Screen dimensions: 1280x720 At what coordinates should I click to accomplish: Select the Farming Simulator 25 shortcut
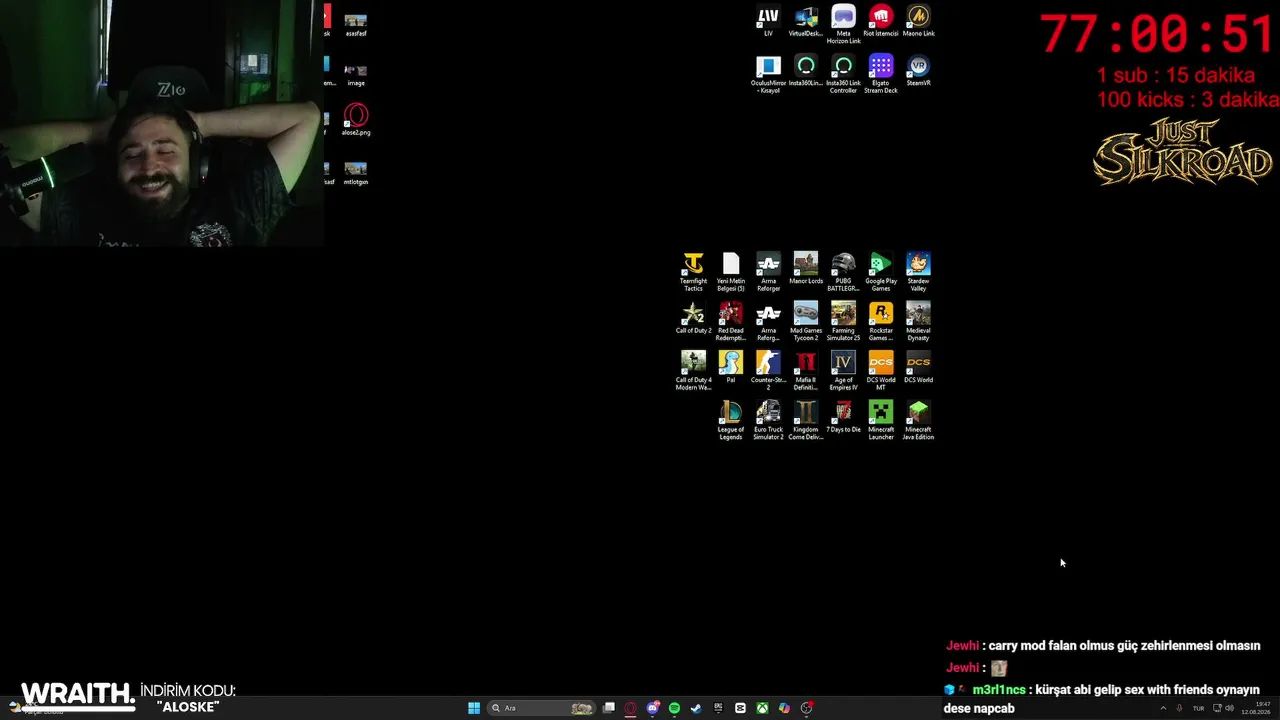point(843,322)
